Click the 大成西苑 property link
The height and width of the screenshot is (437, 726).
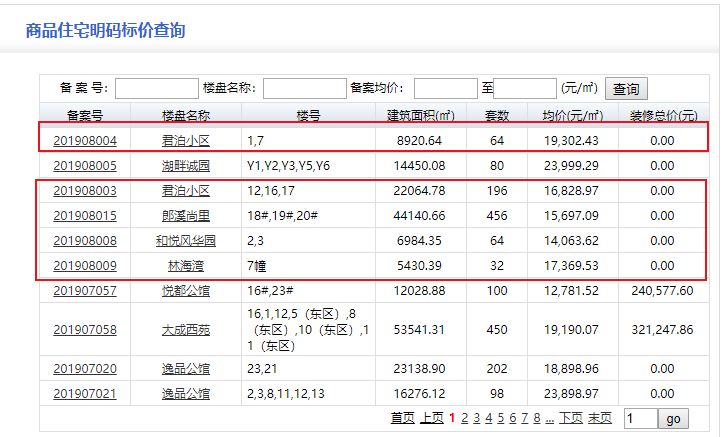[186, 329]
